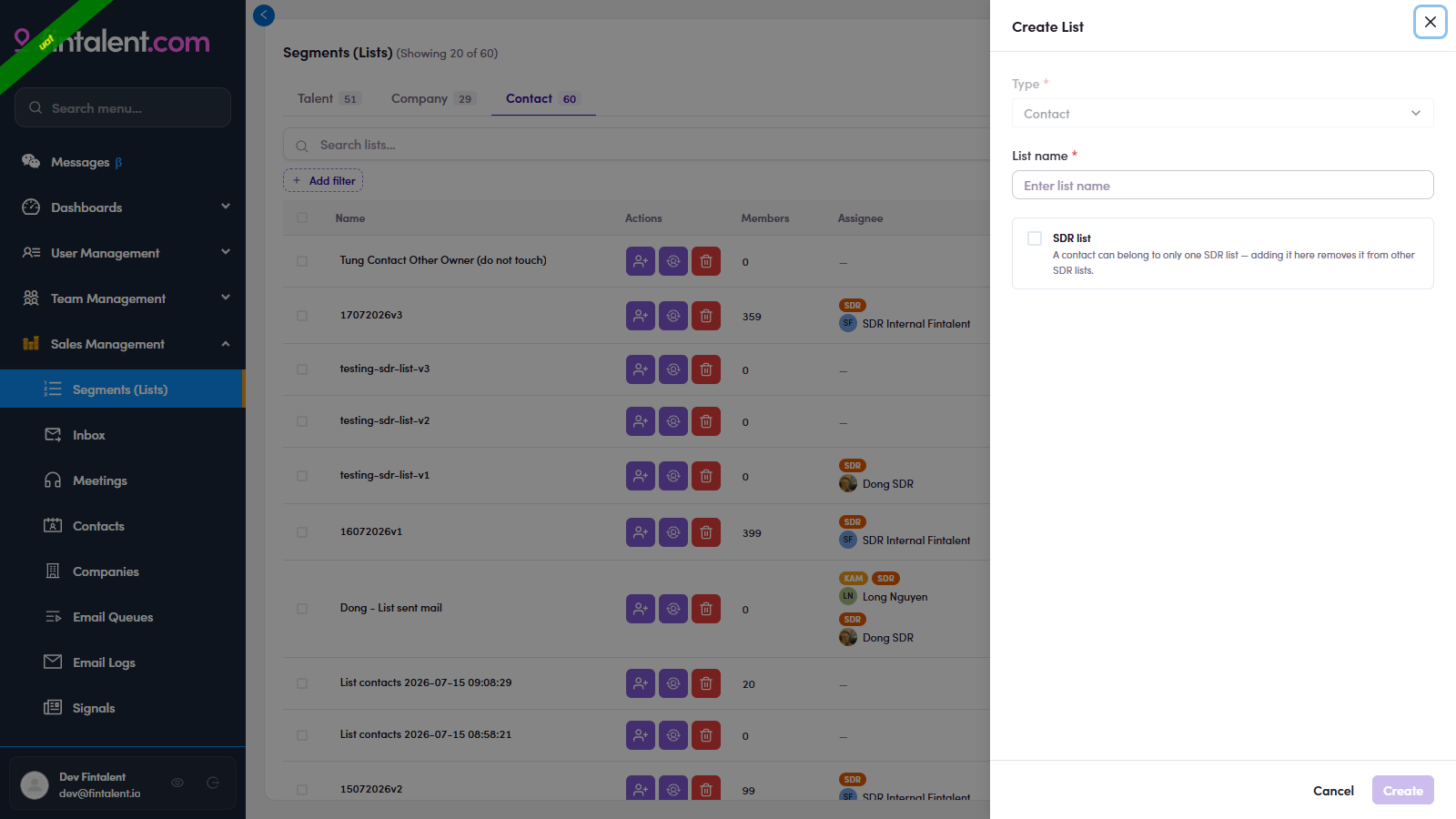This screenshot has height=819, width=1456.
Task: Click assign icon for 17072026v3 row
Action: point(673,316)
